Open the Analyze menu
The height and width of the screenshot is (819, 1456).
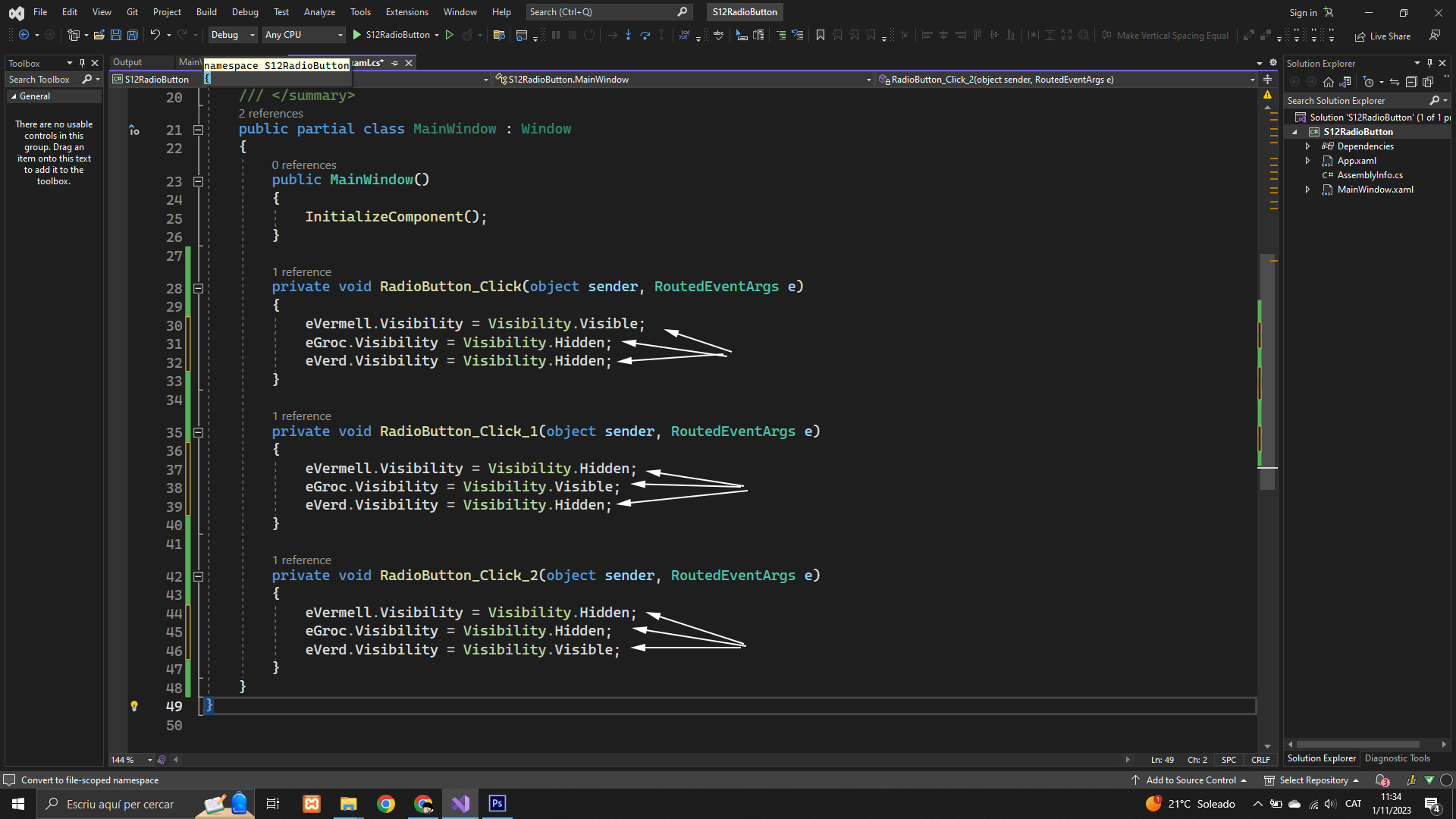[x=319, y=12]
